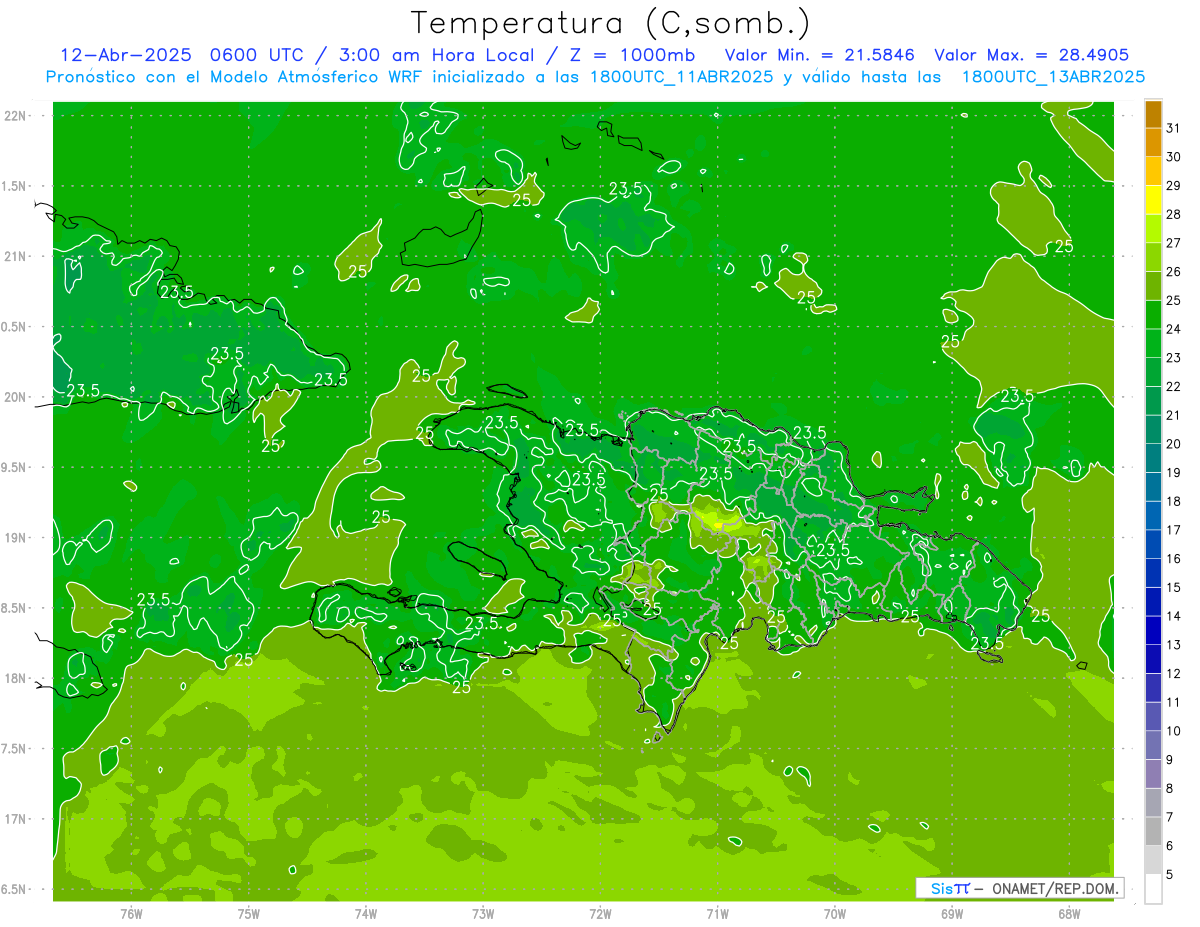Click the '73W' longitude axis label
Screen dimensions: 1200x927
tap(483, 913)
